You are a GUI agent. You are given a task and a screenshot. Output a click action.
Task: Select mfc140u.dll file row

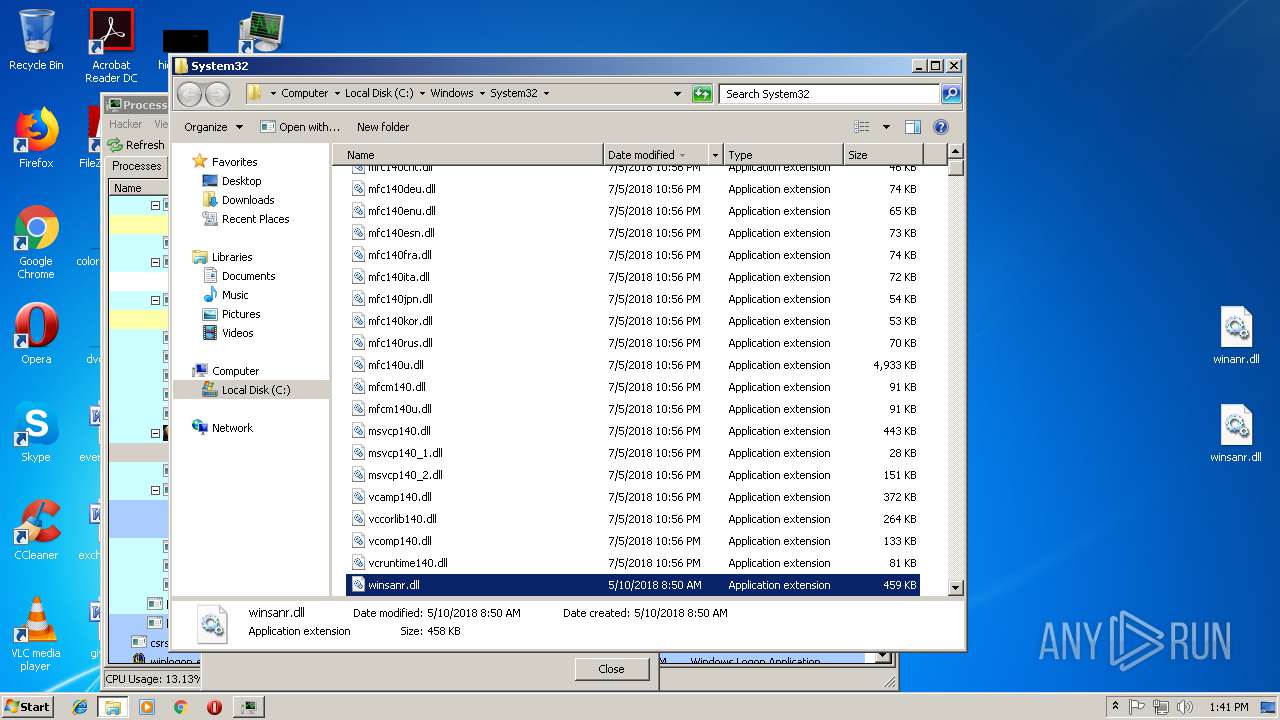click(x=633, y=365)
